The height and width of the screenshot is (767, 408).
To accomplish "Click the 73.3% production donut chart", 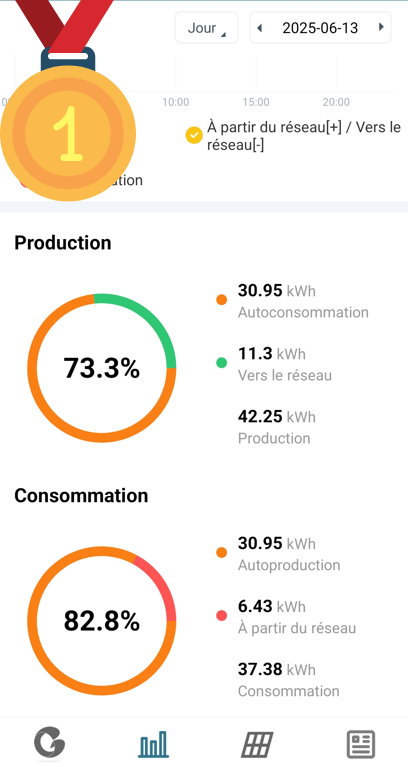I will [x=102, y=368].
